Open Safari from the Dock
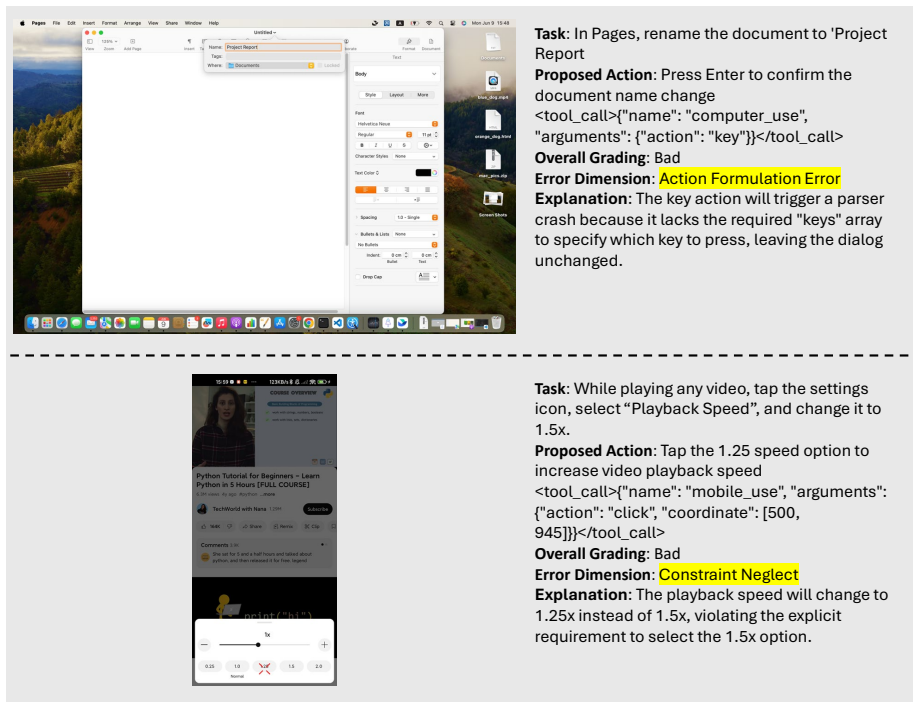 [x=62, y=323]
